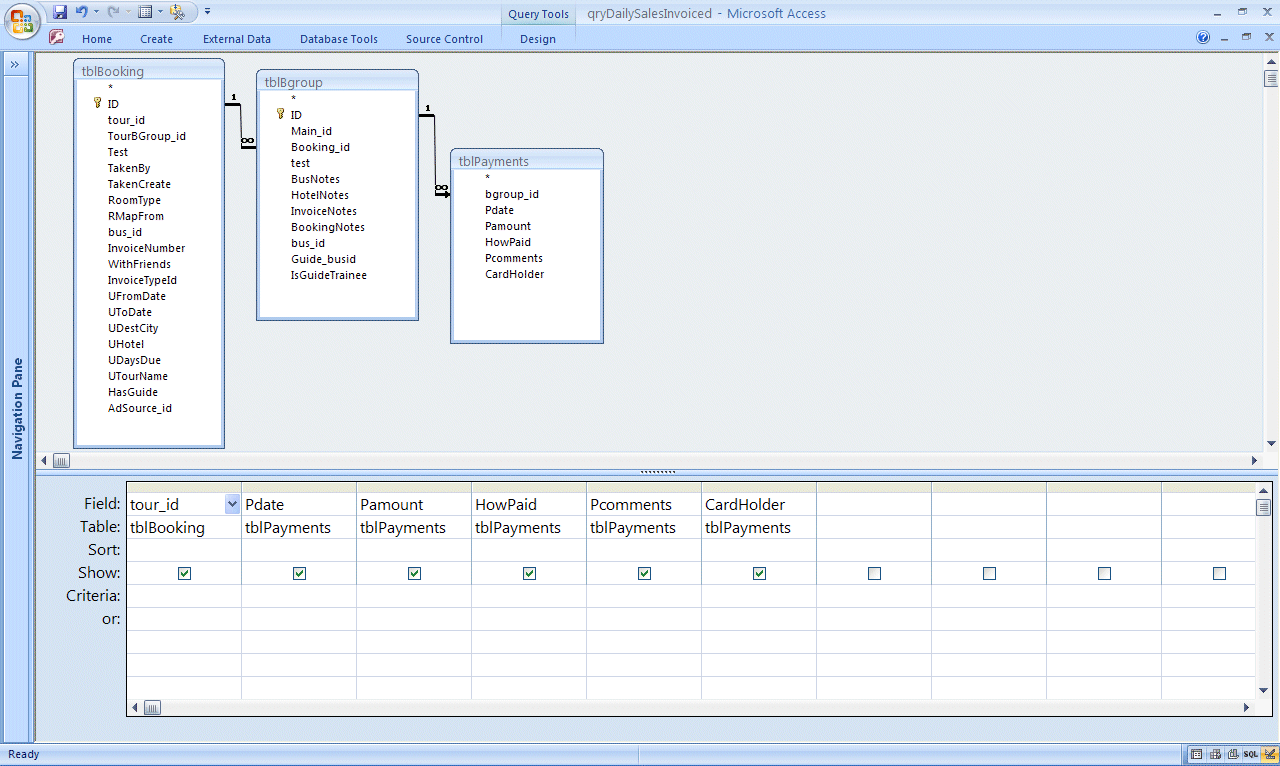Undo the last action

[82, 12]
